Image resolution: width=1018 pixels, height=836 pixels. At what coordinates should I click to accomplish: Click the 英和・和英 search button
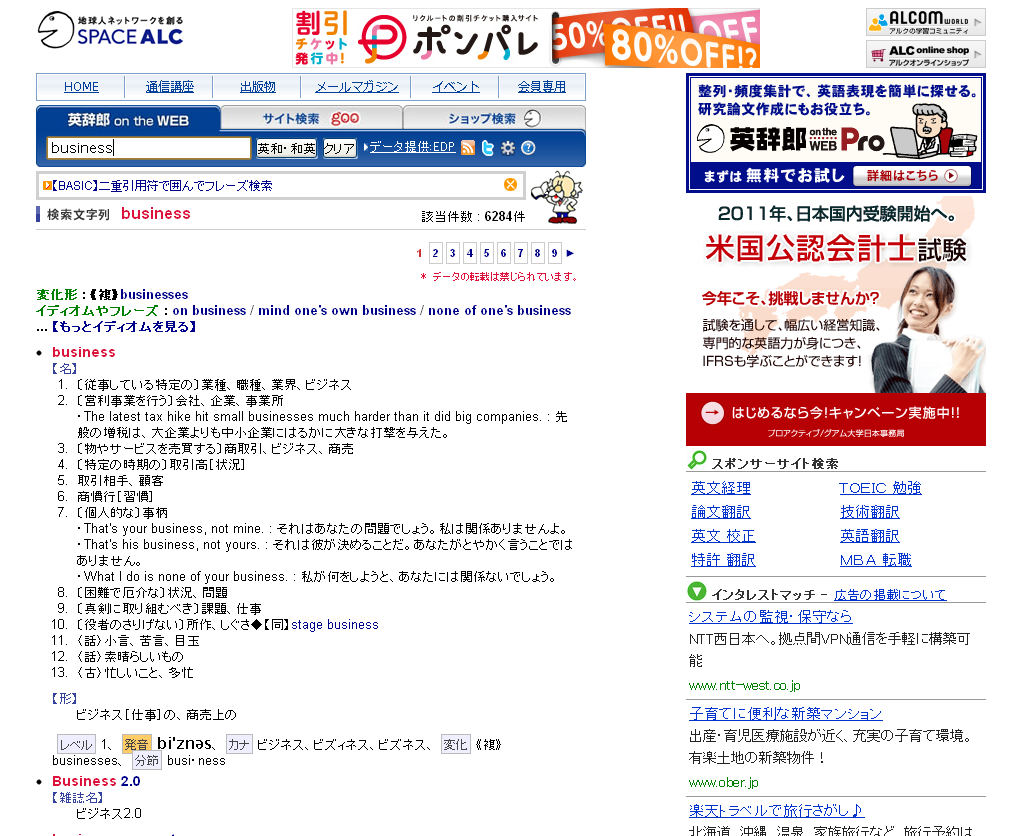(286, 149)
